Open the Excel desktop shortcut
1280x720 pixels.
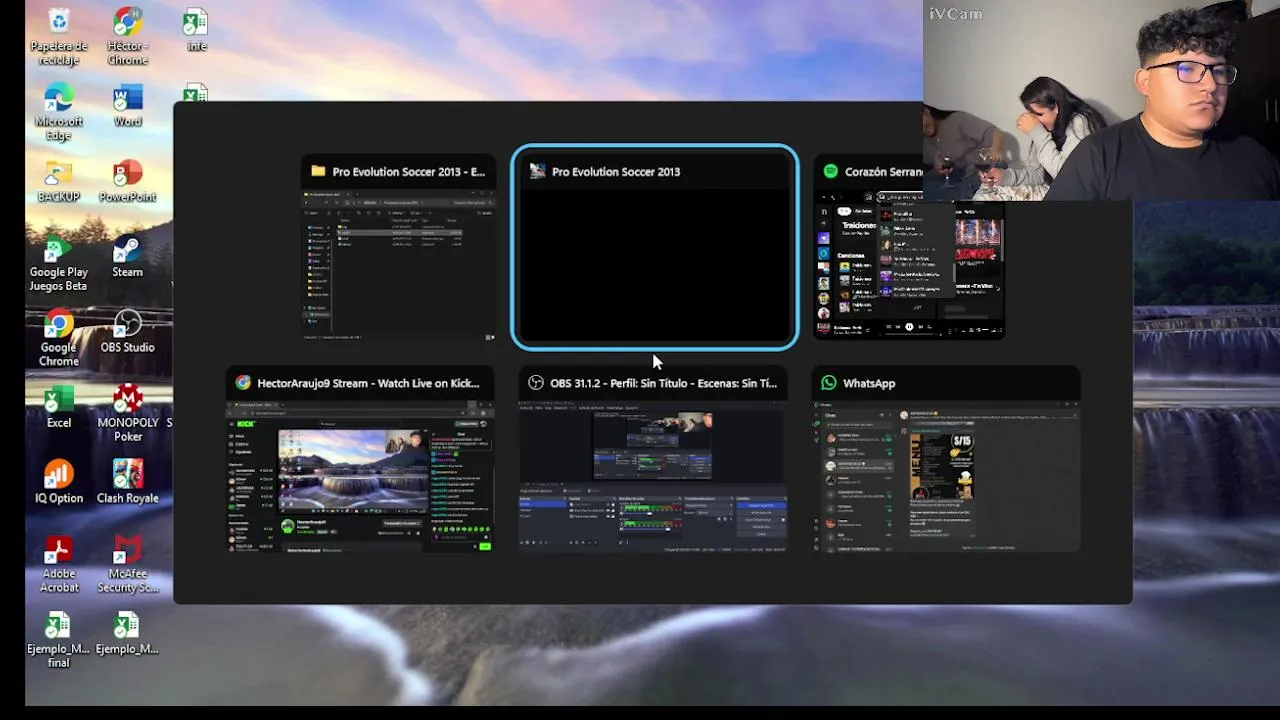tap(59, 407)
